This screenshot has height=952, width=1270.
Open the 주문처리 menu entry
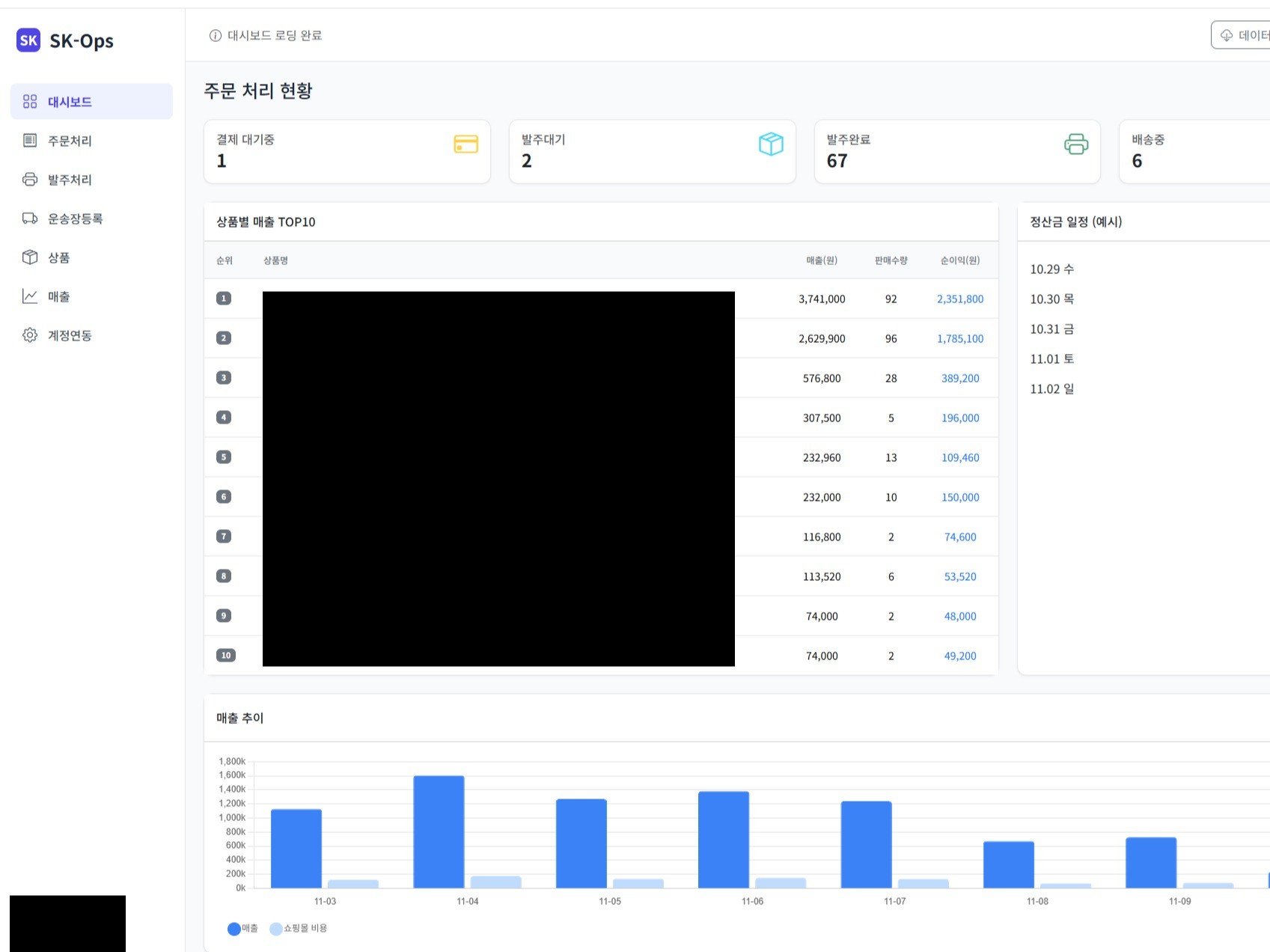pos(69,141)
